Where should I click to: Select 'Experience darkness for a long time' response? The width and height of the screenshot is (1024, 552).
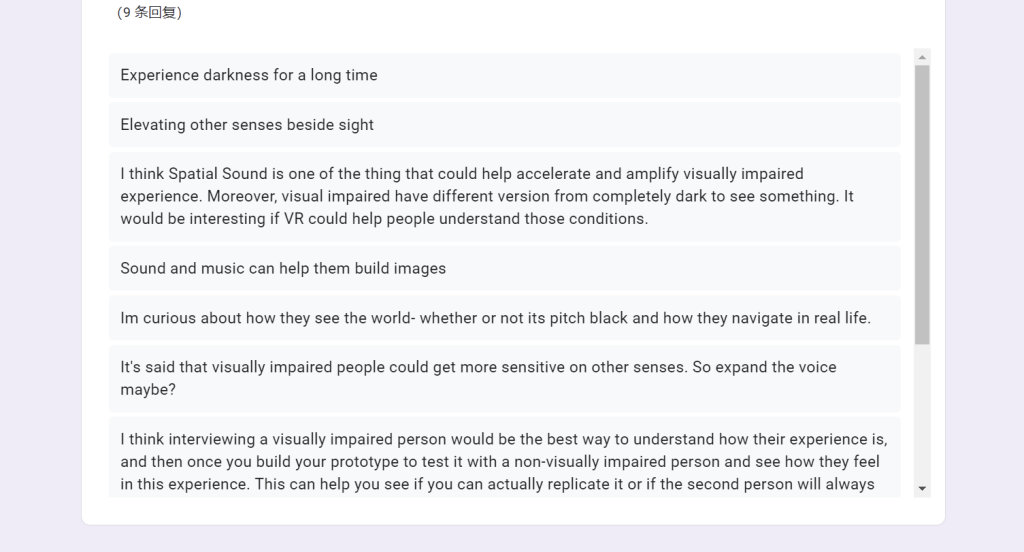coord(505,75)
